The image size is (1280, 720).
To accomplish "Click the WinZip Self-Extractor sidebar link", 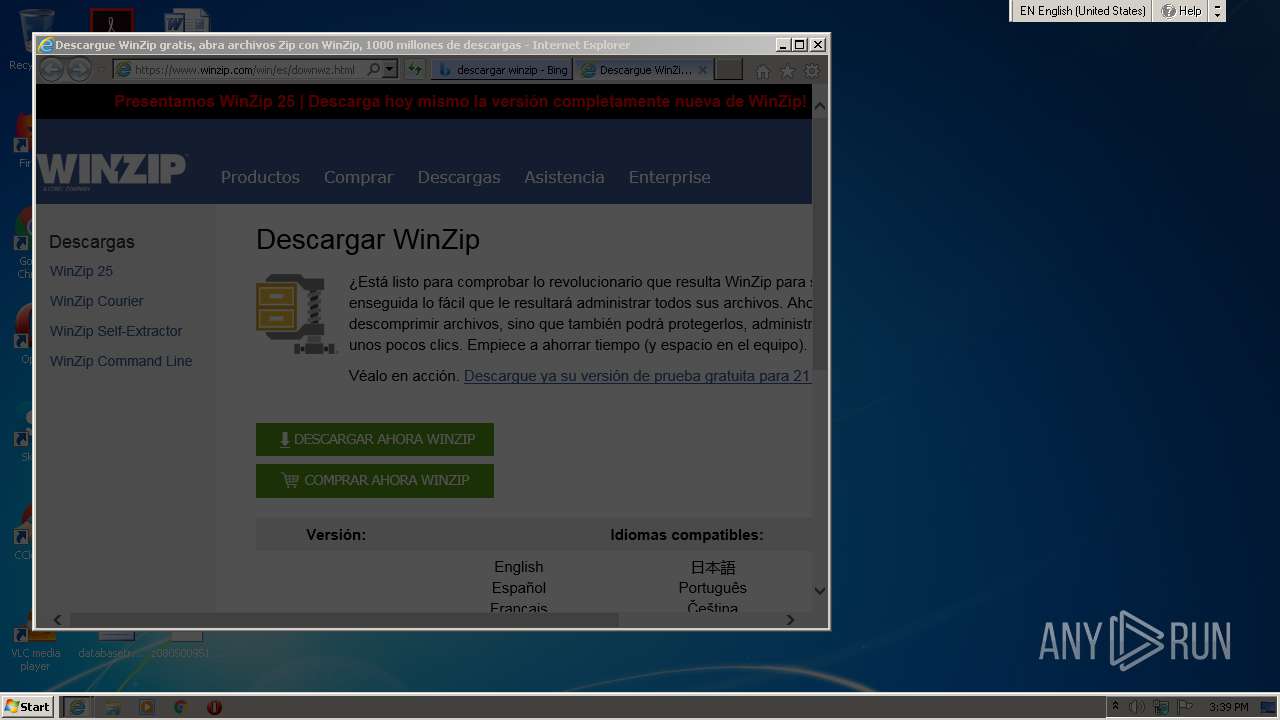I will [x=116, y=331].
